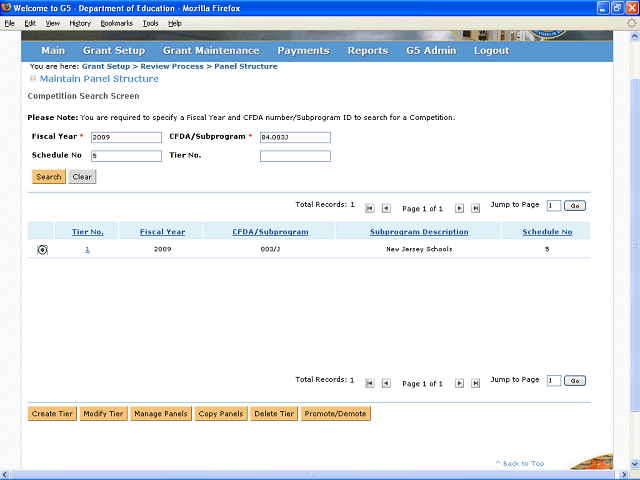
Task: Open the View menu
Action: coord(52,23)
